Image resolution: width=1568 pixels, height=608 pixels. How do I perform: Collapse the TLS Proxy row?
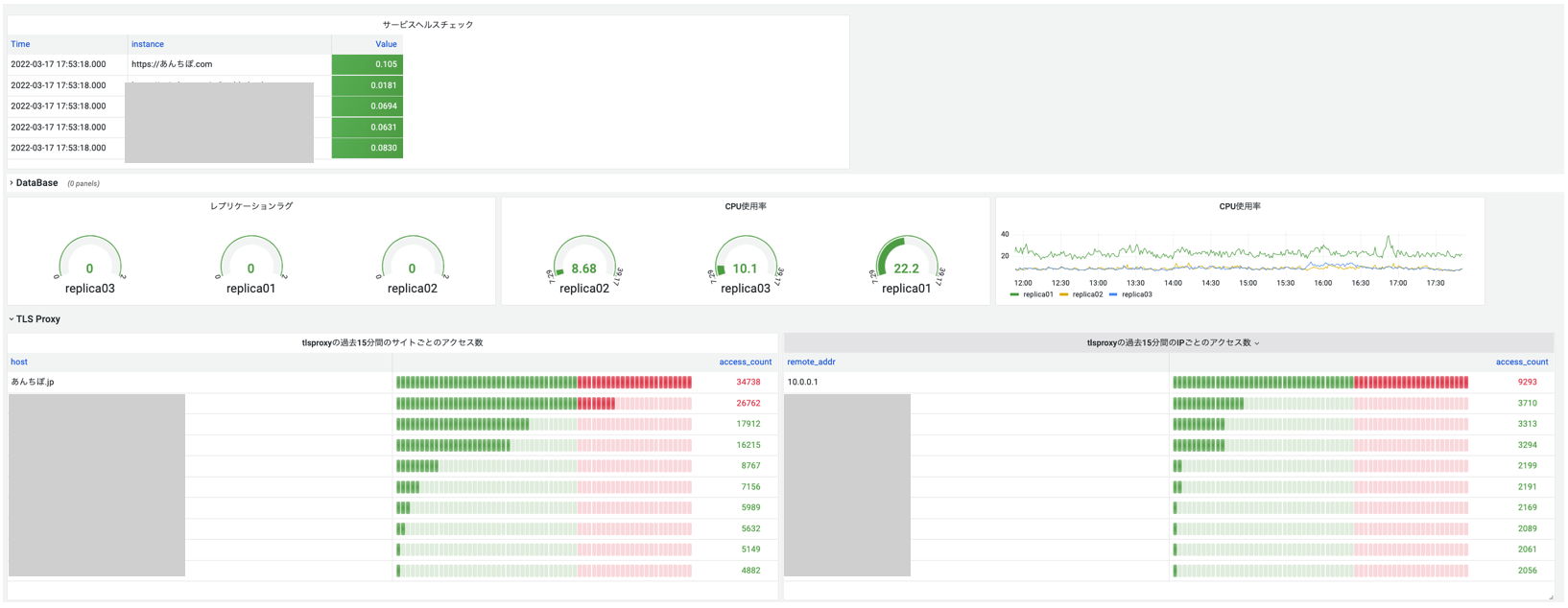click(x=12, y=319)
